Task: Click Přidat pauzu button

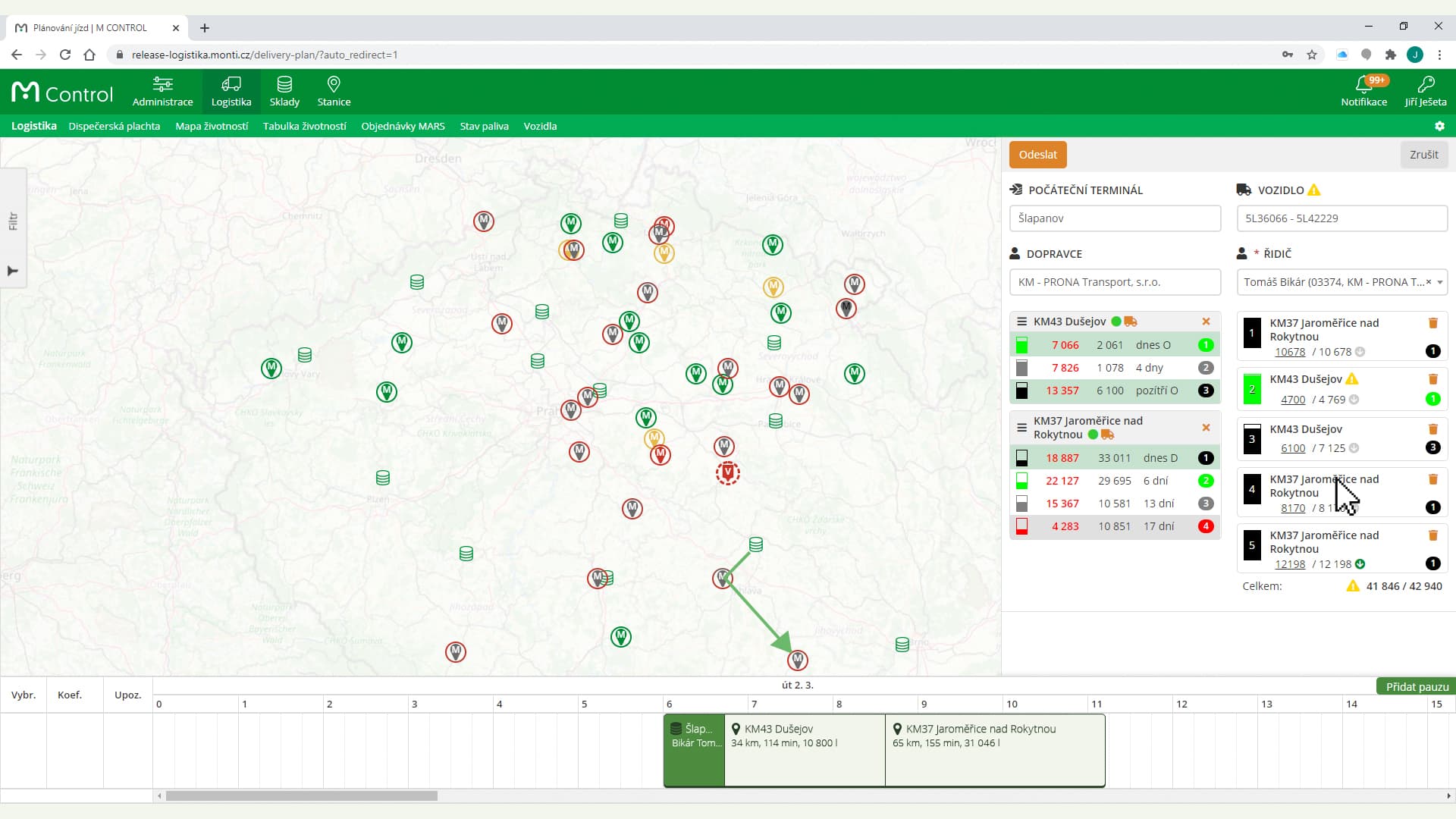Action: (x=1417, y=686)
